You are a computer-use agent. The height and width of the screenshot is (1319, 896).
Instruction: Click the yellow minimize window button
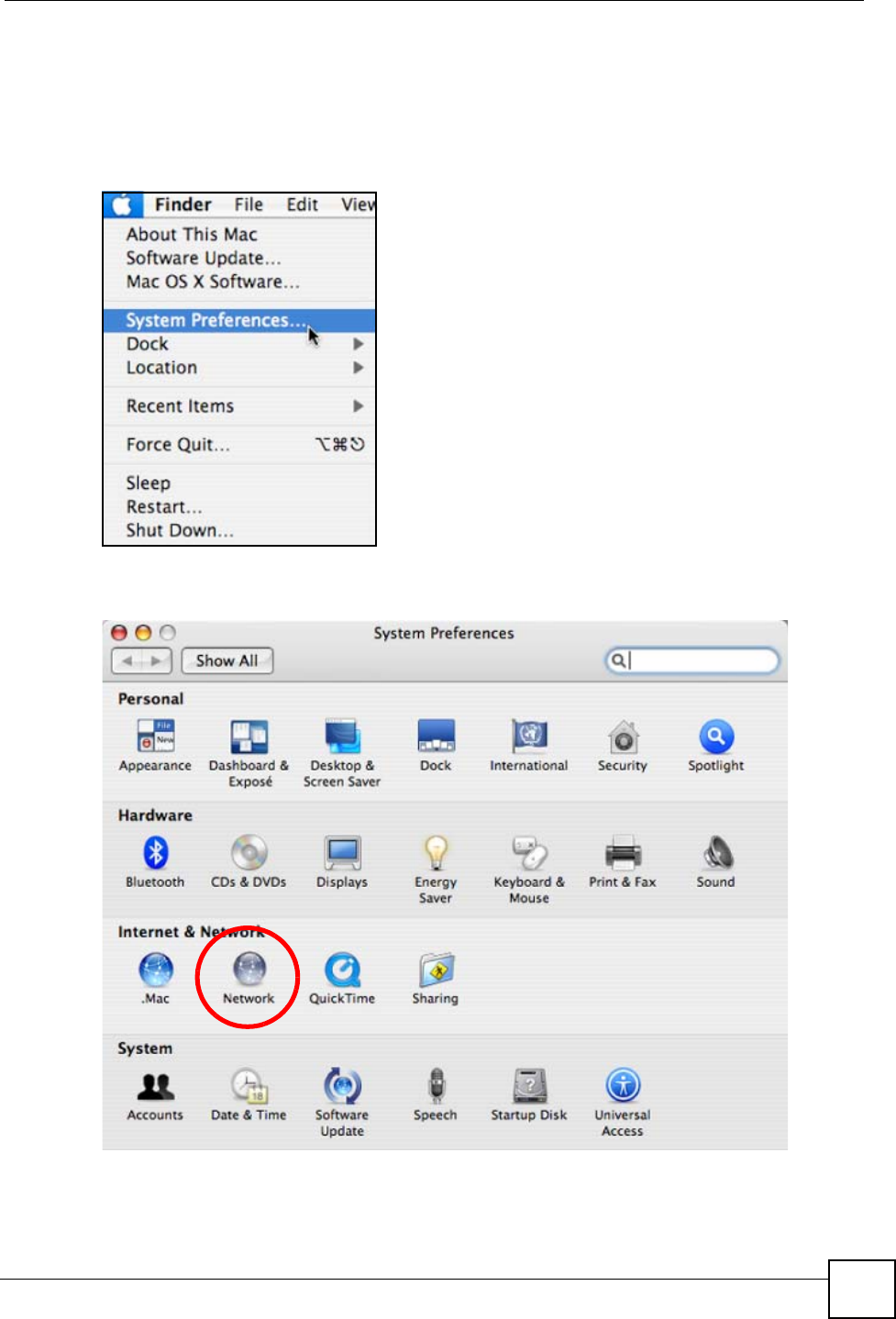pos(143,633)
